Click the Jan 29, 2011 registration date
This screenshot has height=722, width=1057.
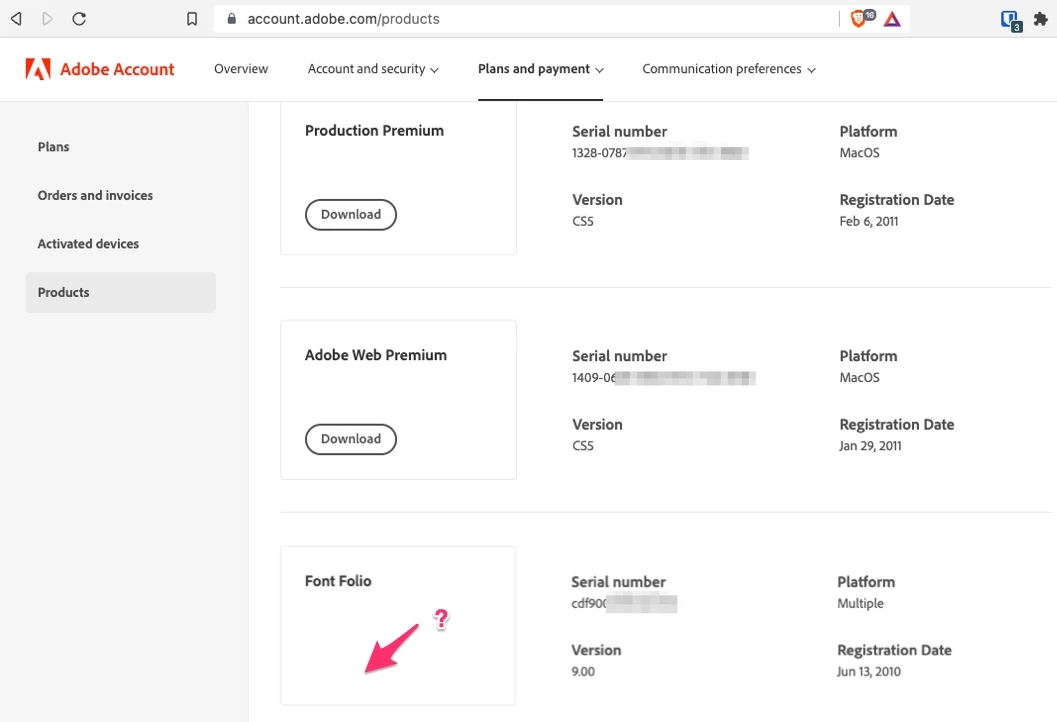click(x=870, y=446)
